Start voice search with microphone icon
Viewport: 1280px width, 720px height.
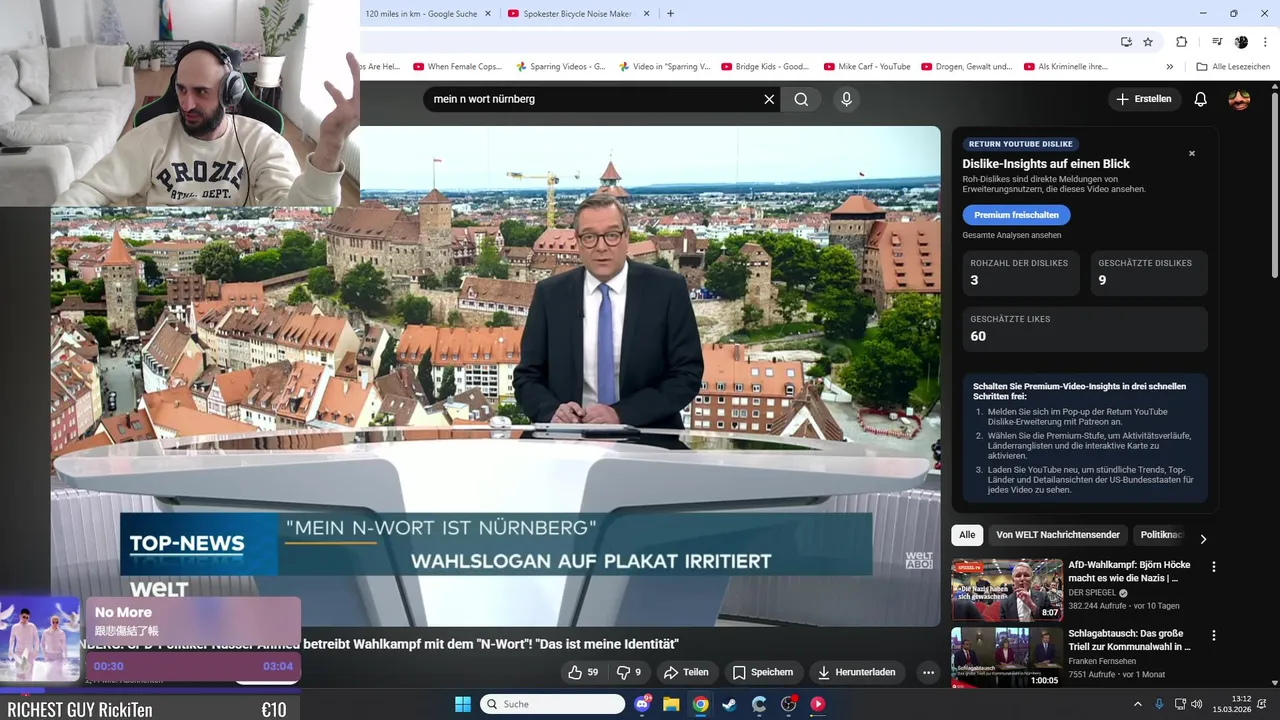coord(846,99)
